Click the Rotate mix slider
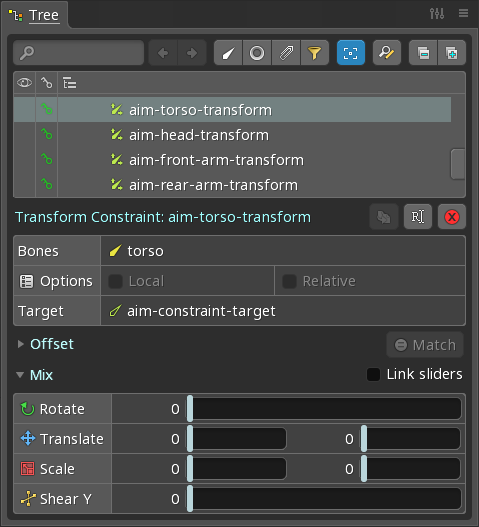479x527 pixels. click(x=324, y=409)
